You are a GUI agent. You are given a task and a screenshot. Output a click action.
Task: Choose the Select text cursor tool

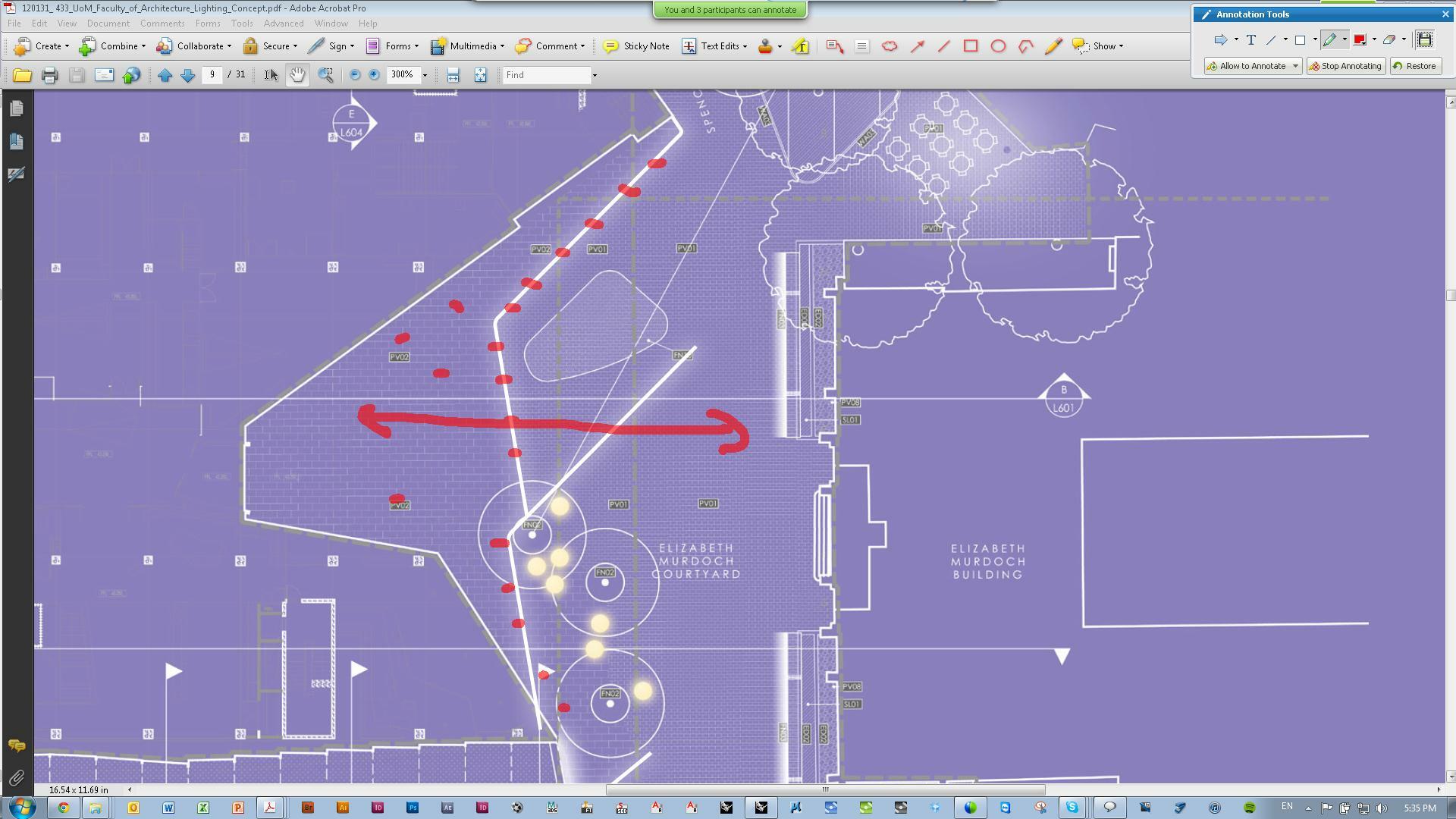[x=271, y=75]
